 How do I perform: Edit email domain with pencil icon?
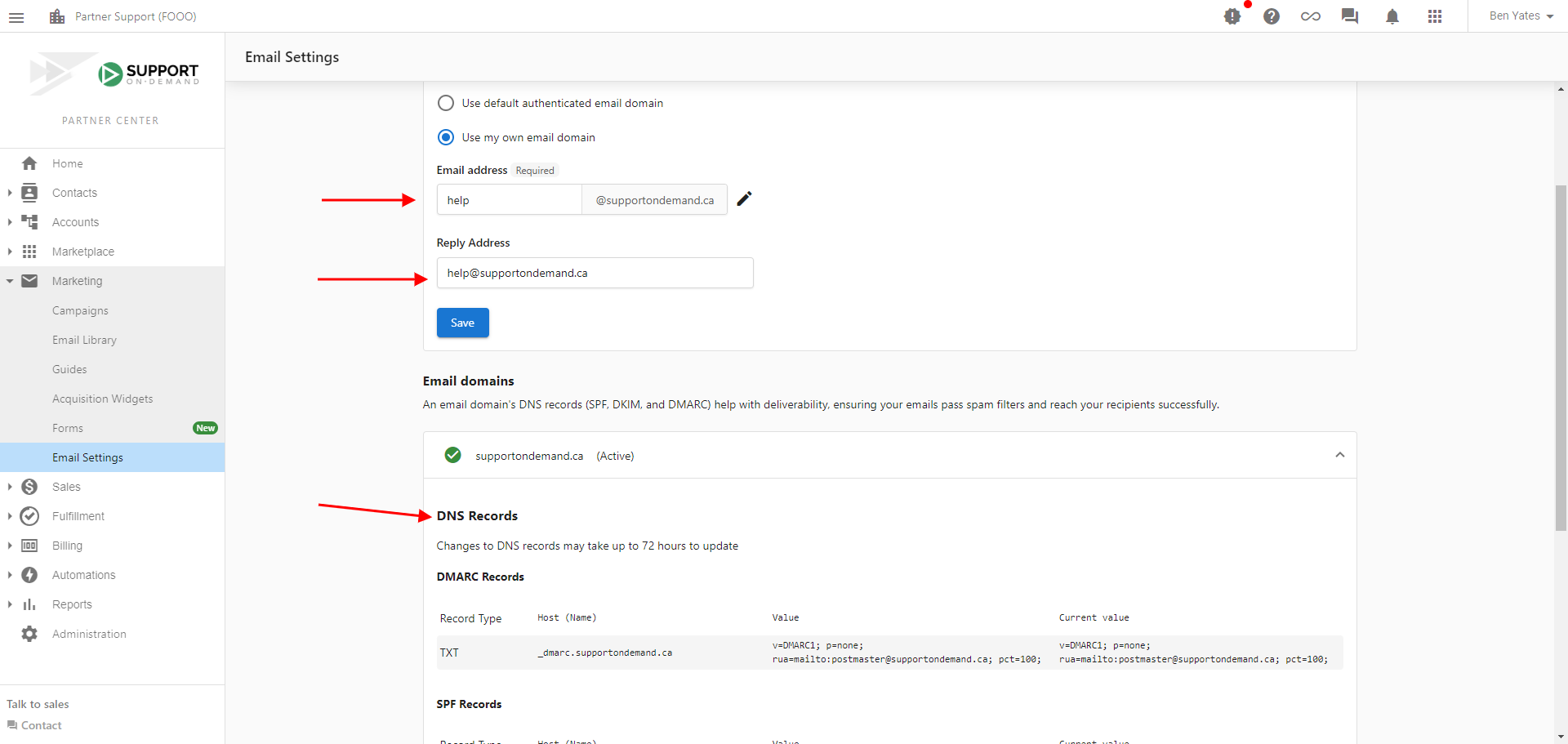tap(744, 199)
